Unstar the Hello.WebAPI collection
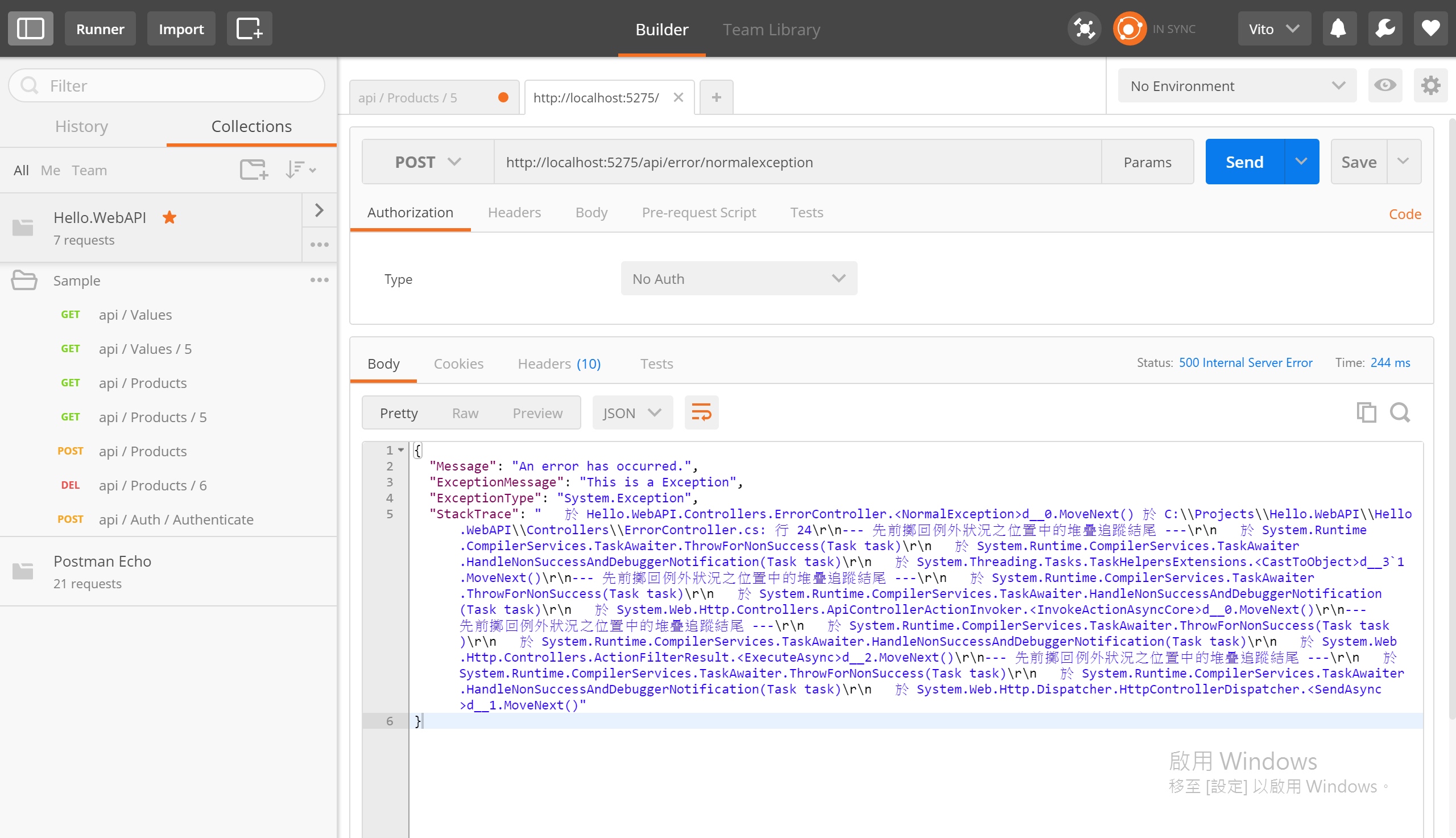The width and height of the screenshot is (1456, 838). (x=169, y=217)
